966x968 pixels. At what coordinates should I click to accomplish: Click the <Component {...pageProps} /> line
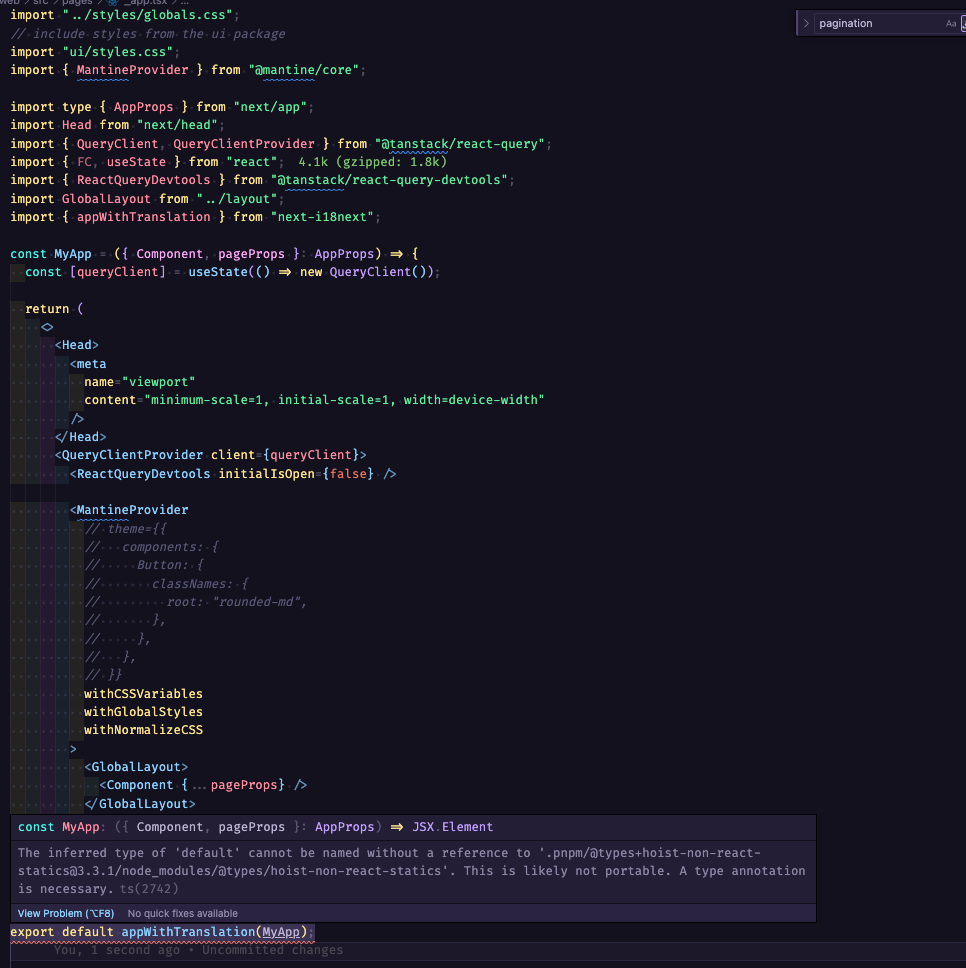tap(203, 785)
